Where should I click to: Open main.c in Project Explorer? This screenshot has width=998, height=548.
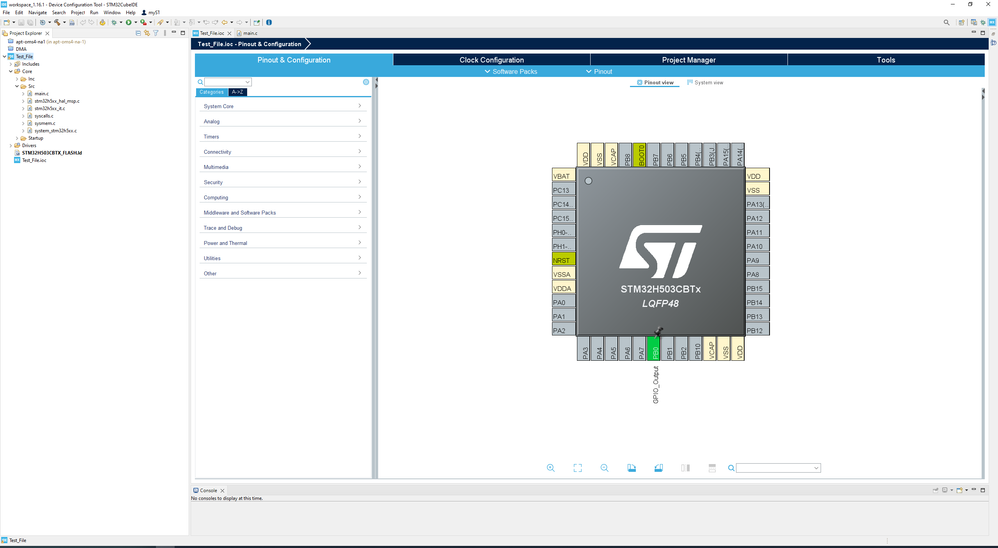click(41, 94)
